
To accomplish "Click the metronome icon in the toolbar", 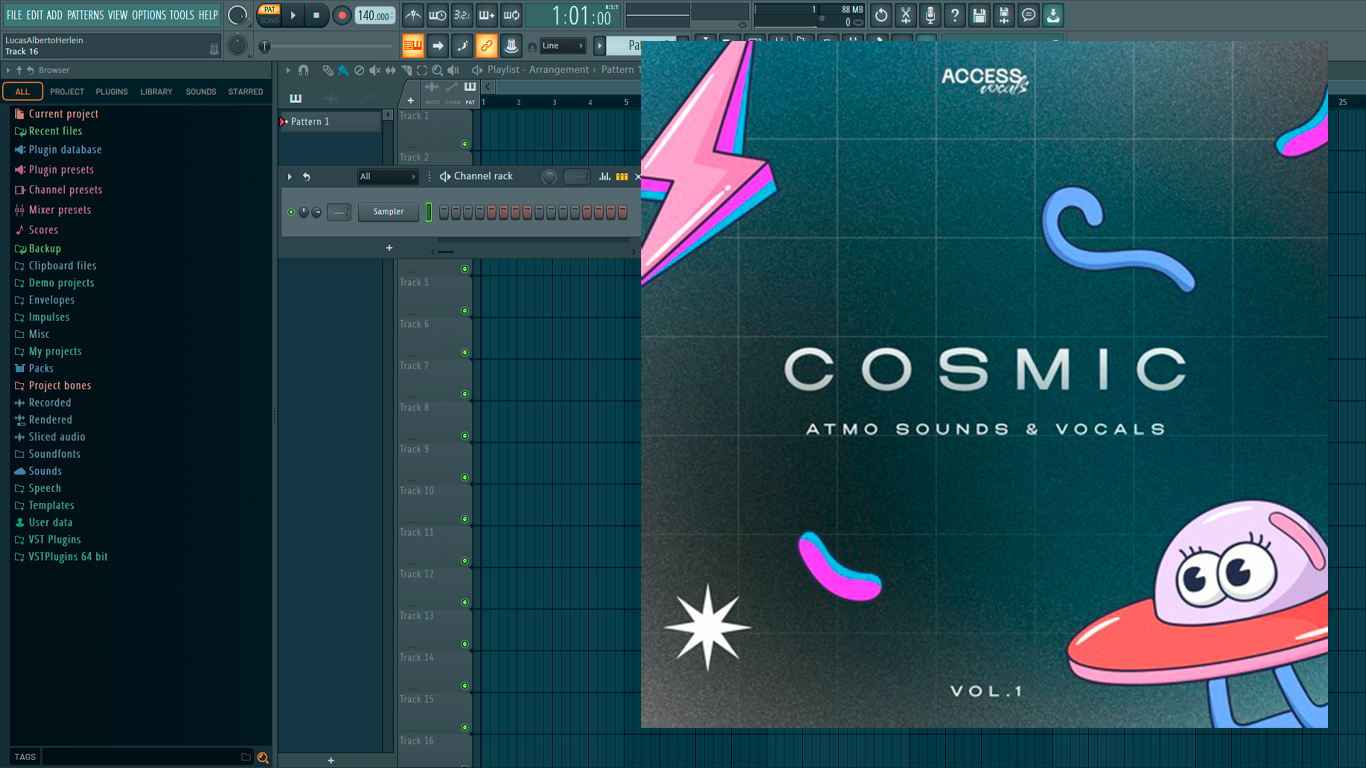I will pos(414,15).
